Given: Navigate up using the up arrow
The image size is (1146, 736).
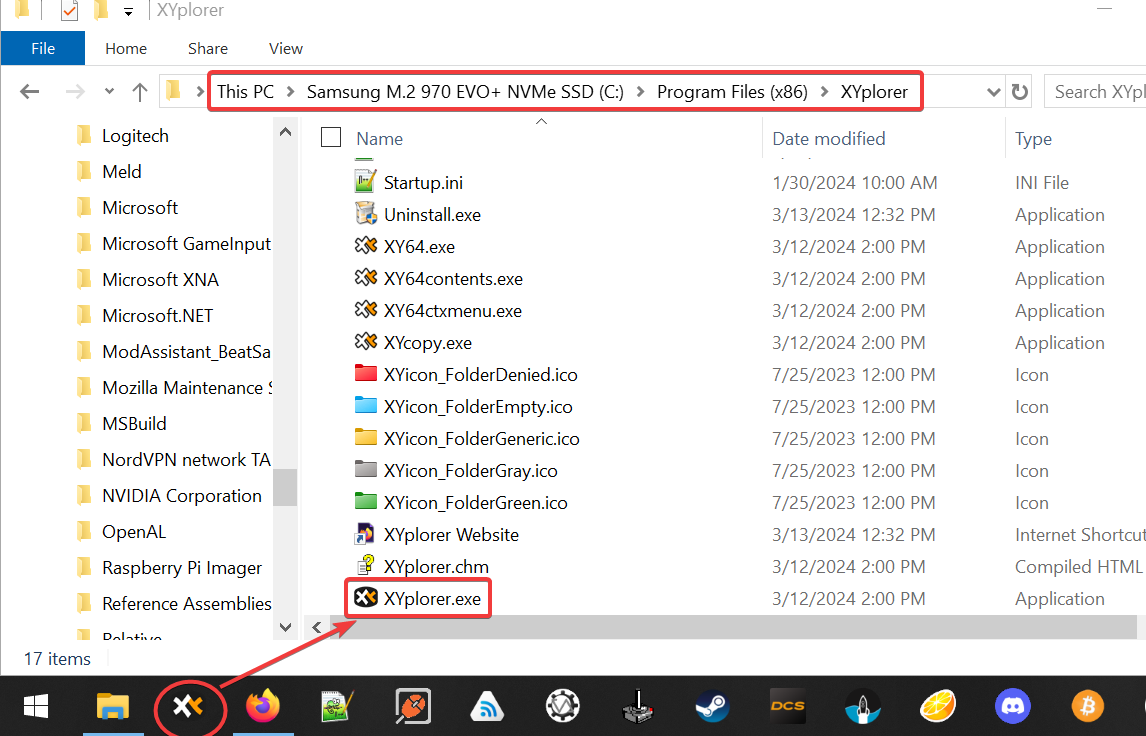Looking at the screenshot, I should [x=139, y=90].
